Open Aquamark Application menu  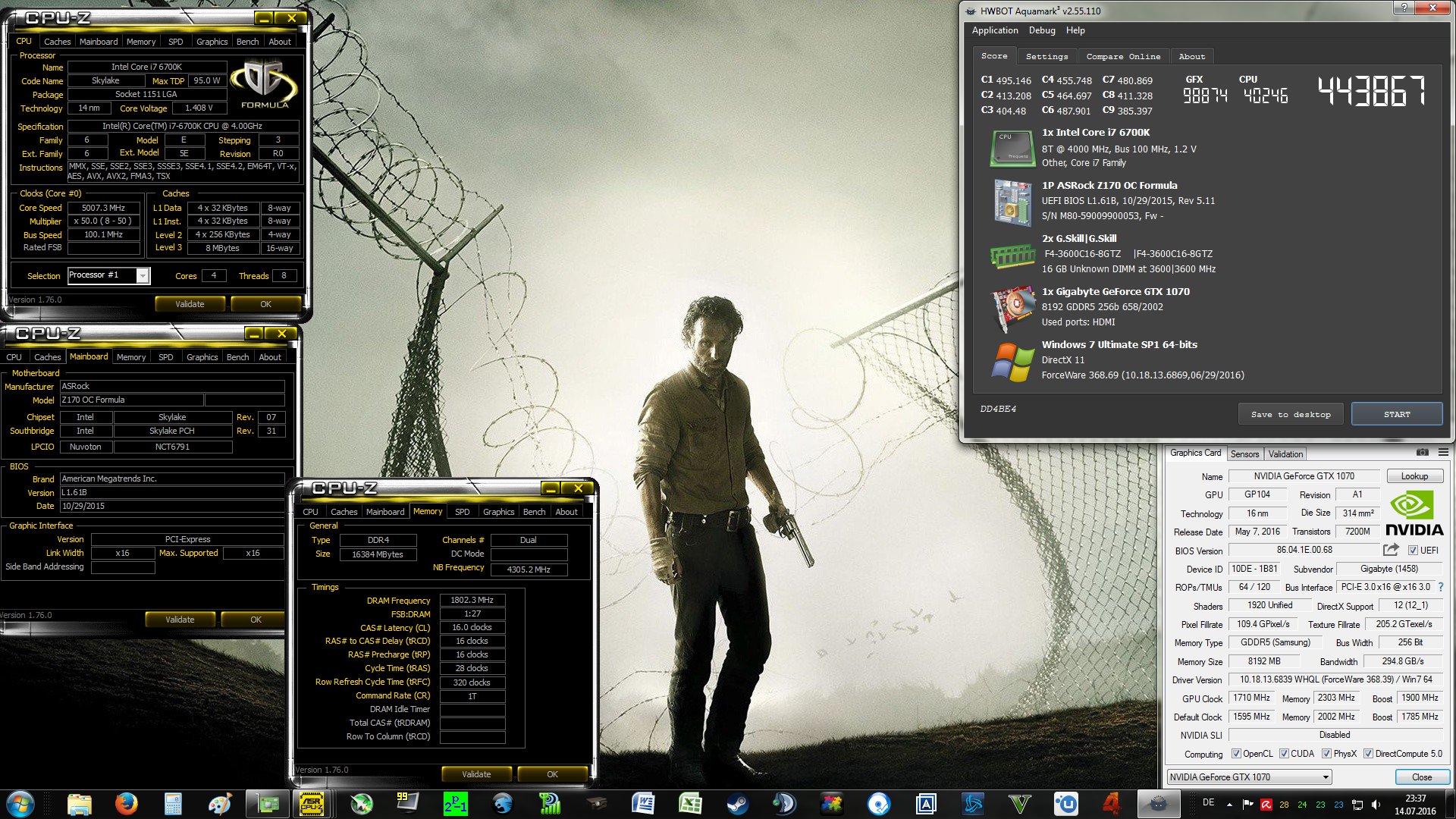point(995,30)
